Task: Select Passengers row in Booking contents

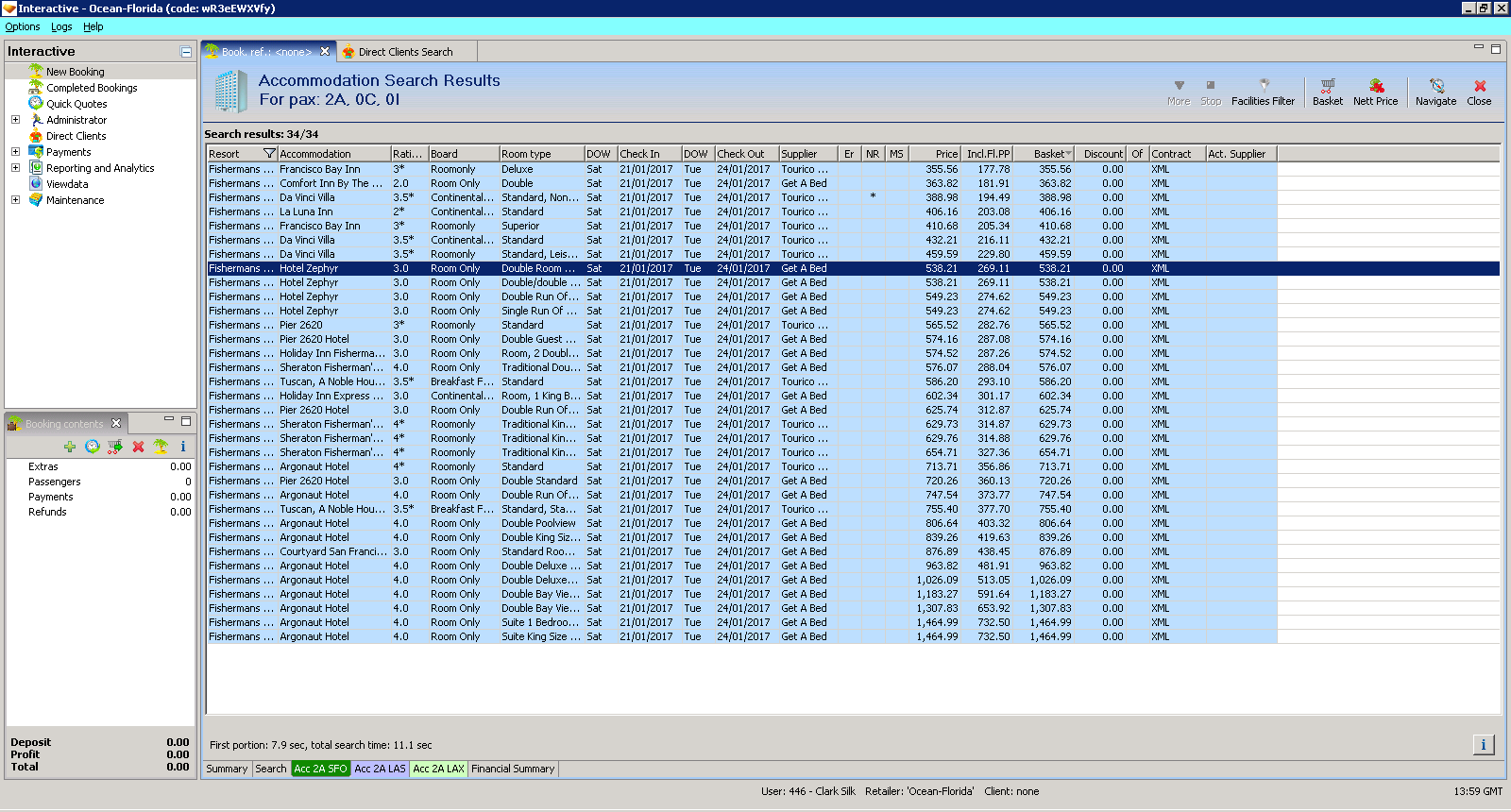Action: [x=100, y=482]
